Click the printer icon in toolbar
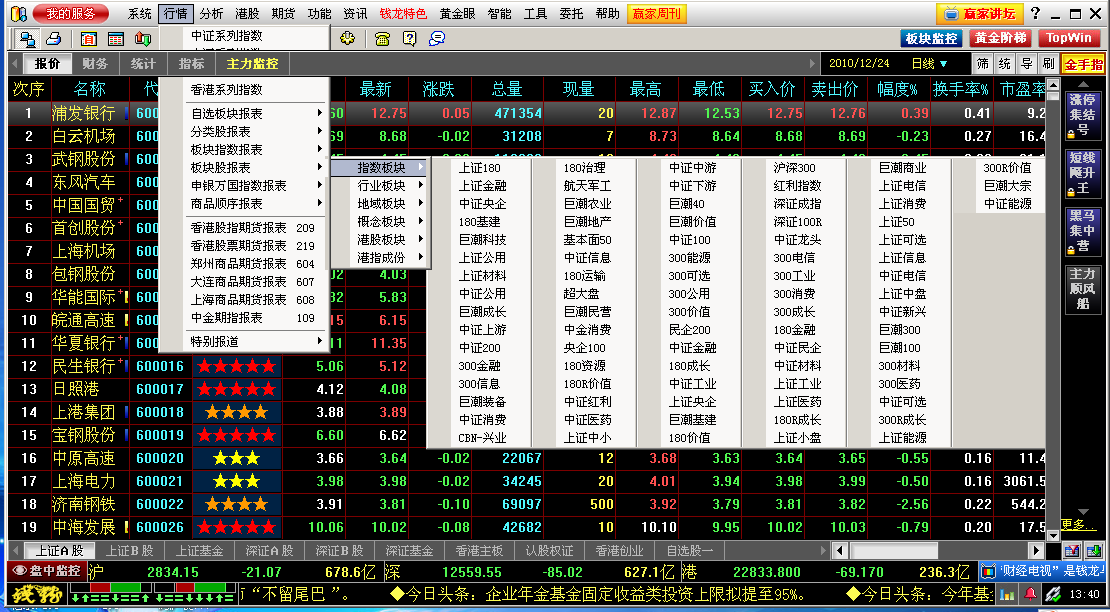The height and width of the screenshot is (612, 1110). click(55, 38)
